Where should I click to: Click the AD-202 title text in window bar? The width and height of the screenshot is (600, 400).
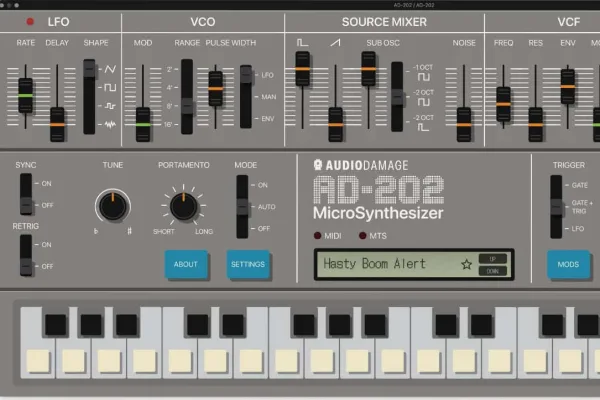tap(414, 5)
